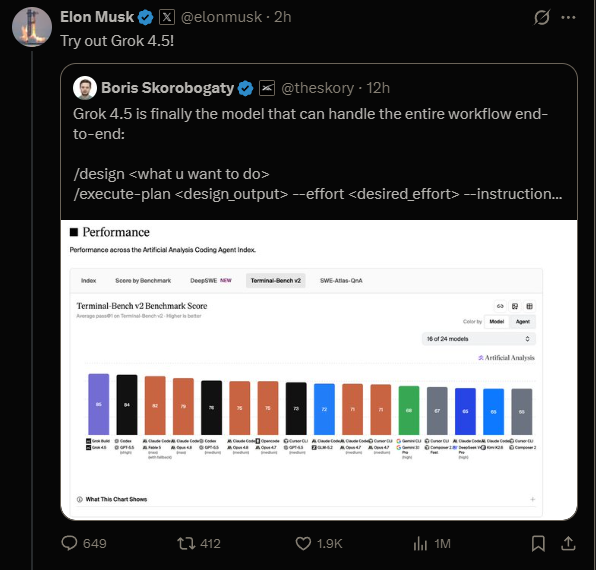This screenshot has height=570, width=596.
Task: Open the DeepSWE tab
Action: pos(211,280)
